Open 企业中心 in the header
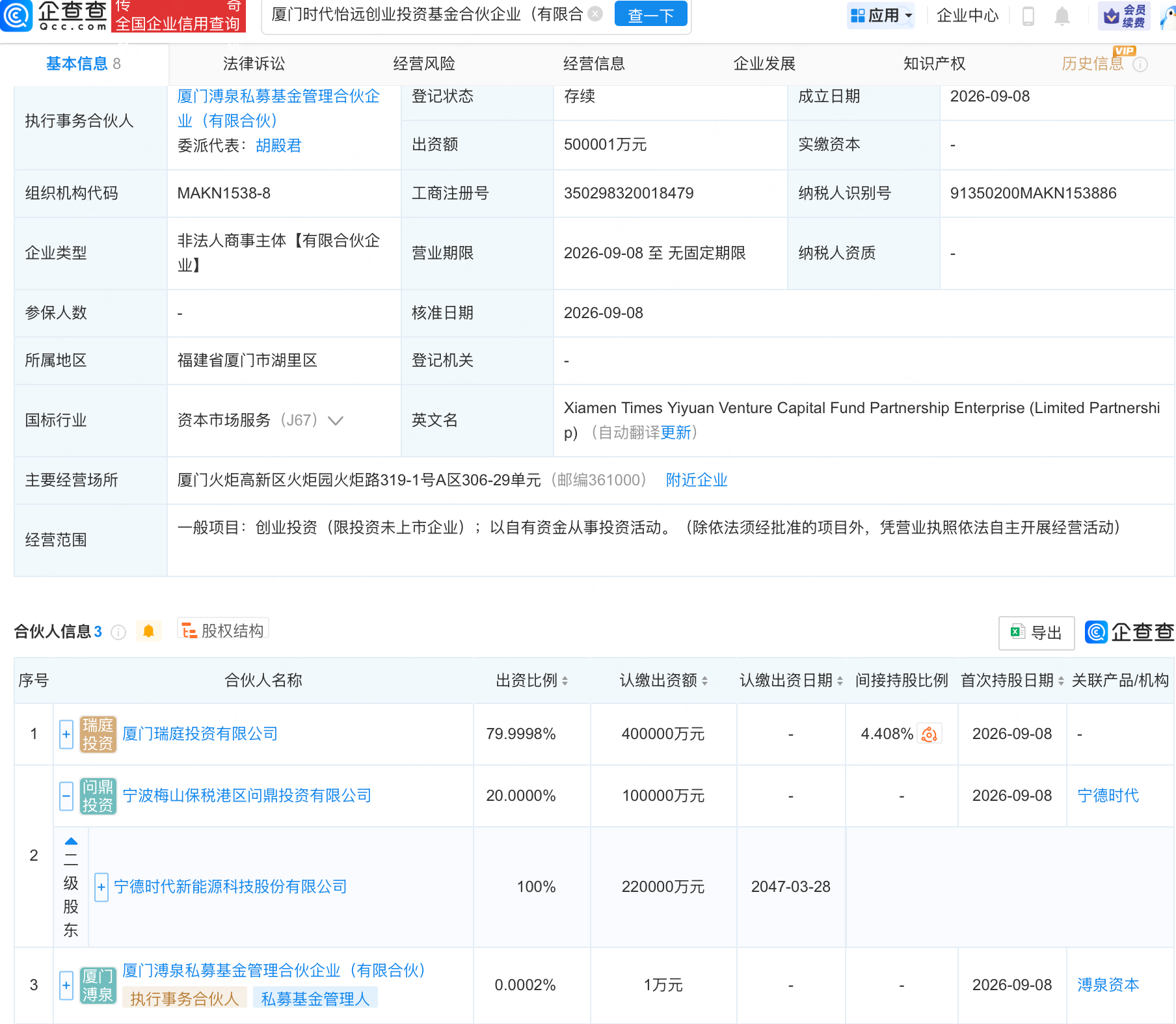Image resolution: width=1176 pixels, height=1024 pixels. coord(967,15)
